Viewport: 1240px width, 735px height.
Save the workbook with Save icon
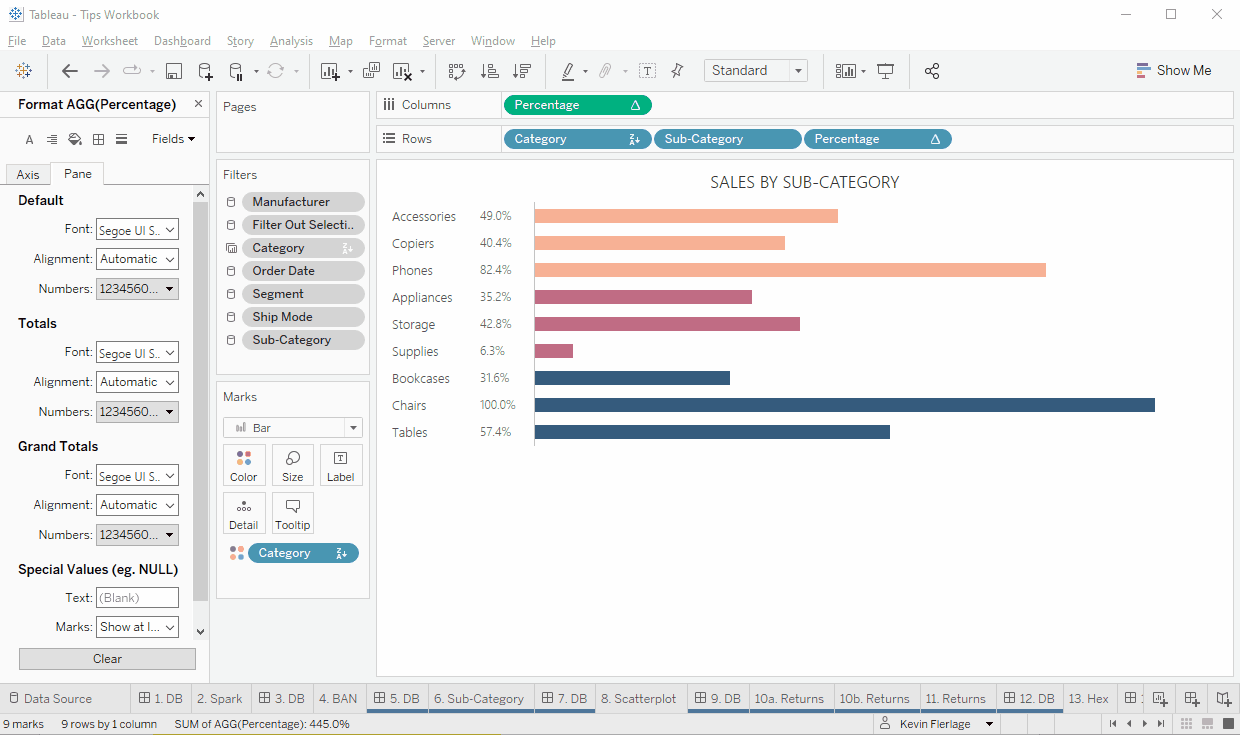pyautogui.click(x=173, y=71)
